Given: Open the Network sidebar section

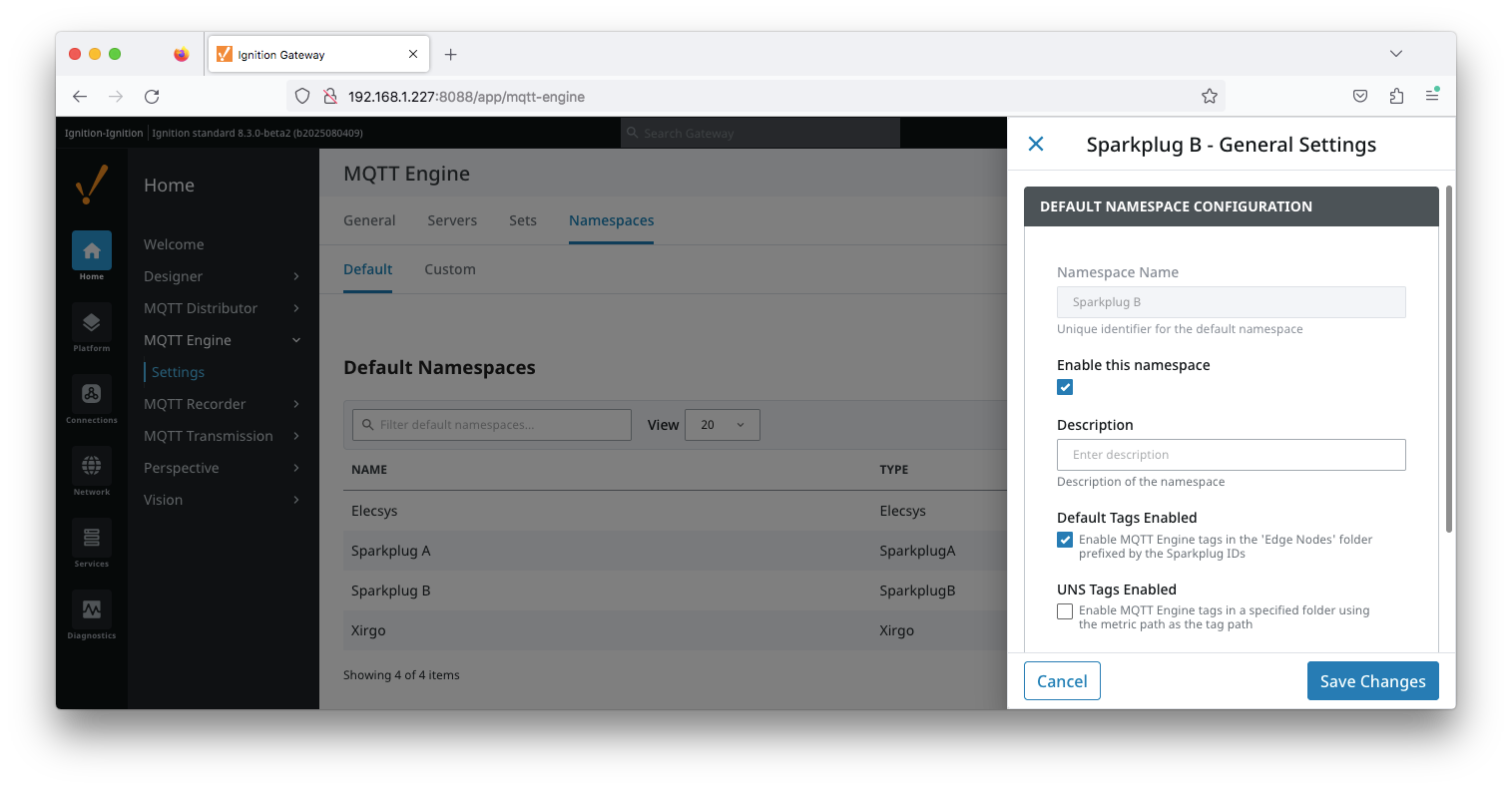Looking at the screenshot, I should pos(91,472).
